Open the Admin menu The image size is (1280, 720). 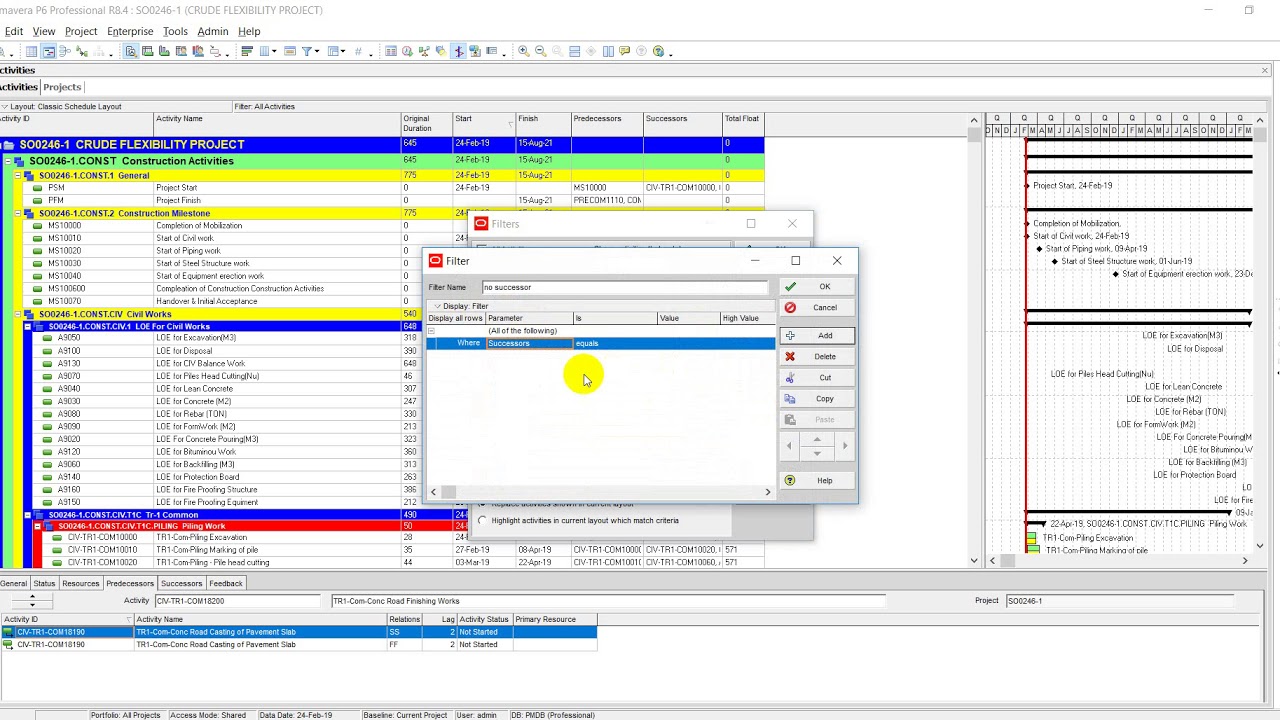212,31
